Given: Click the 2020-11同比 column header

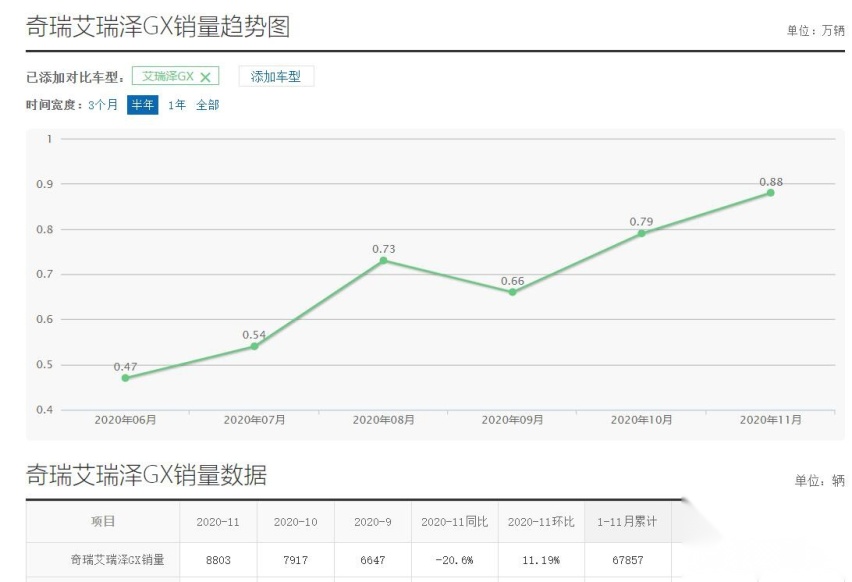Looking at the screenshot, I should pos(455,522).
